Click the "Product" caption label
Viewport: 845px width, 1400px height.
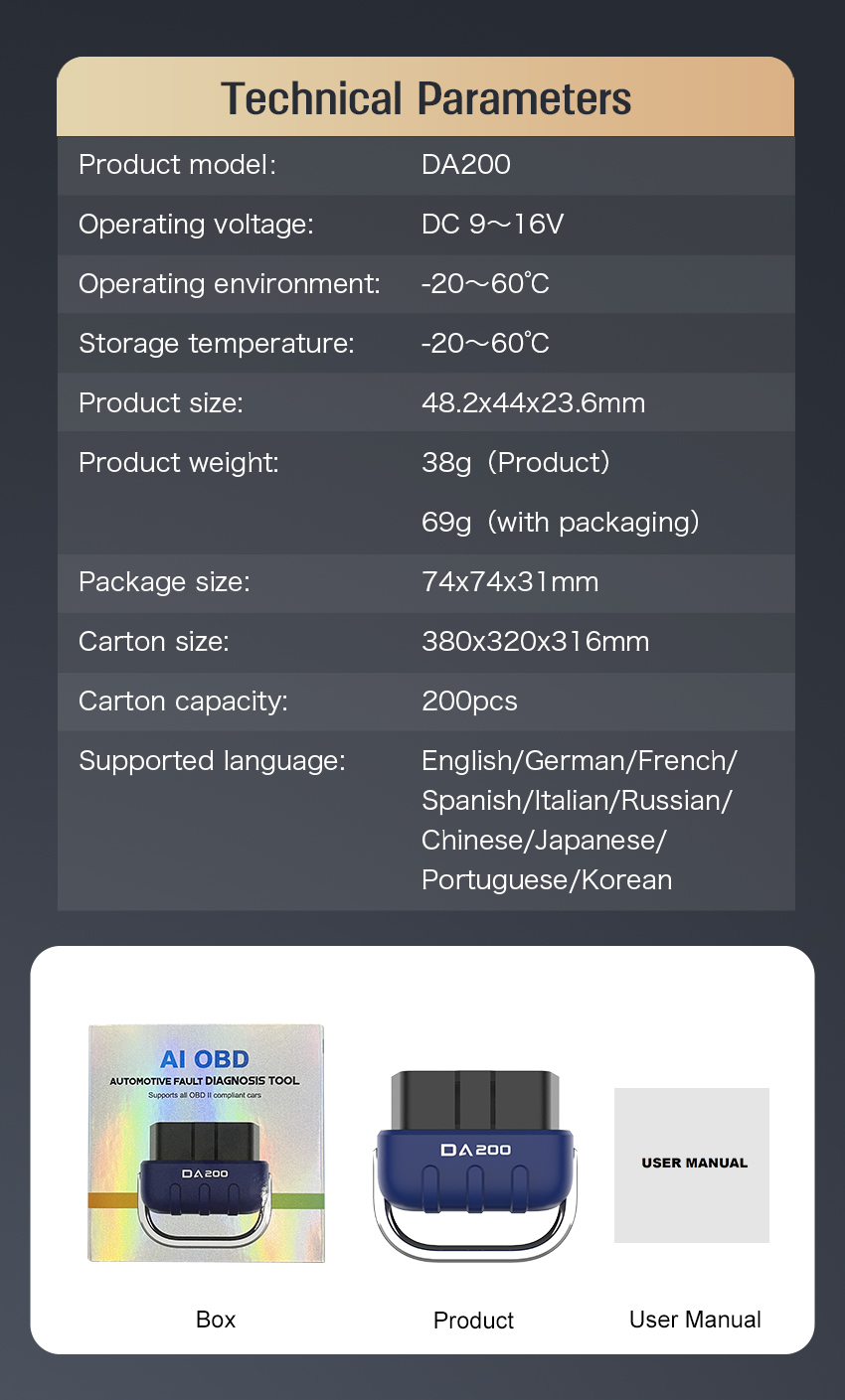474,1321
